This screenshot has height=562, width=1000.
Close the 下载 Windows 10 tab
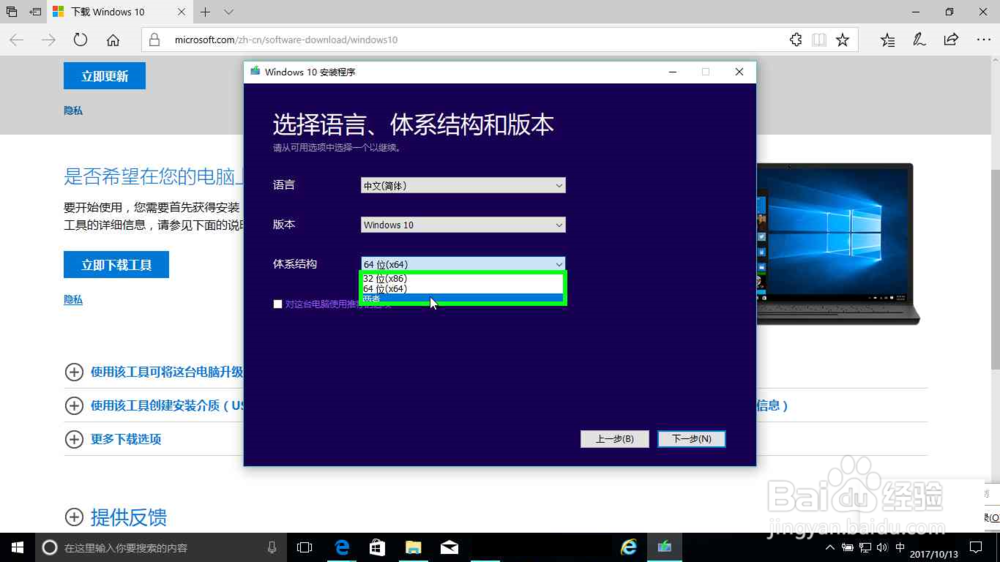pos(181,12)
